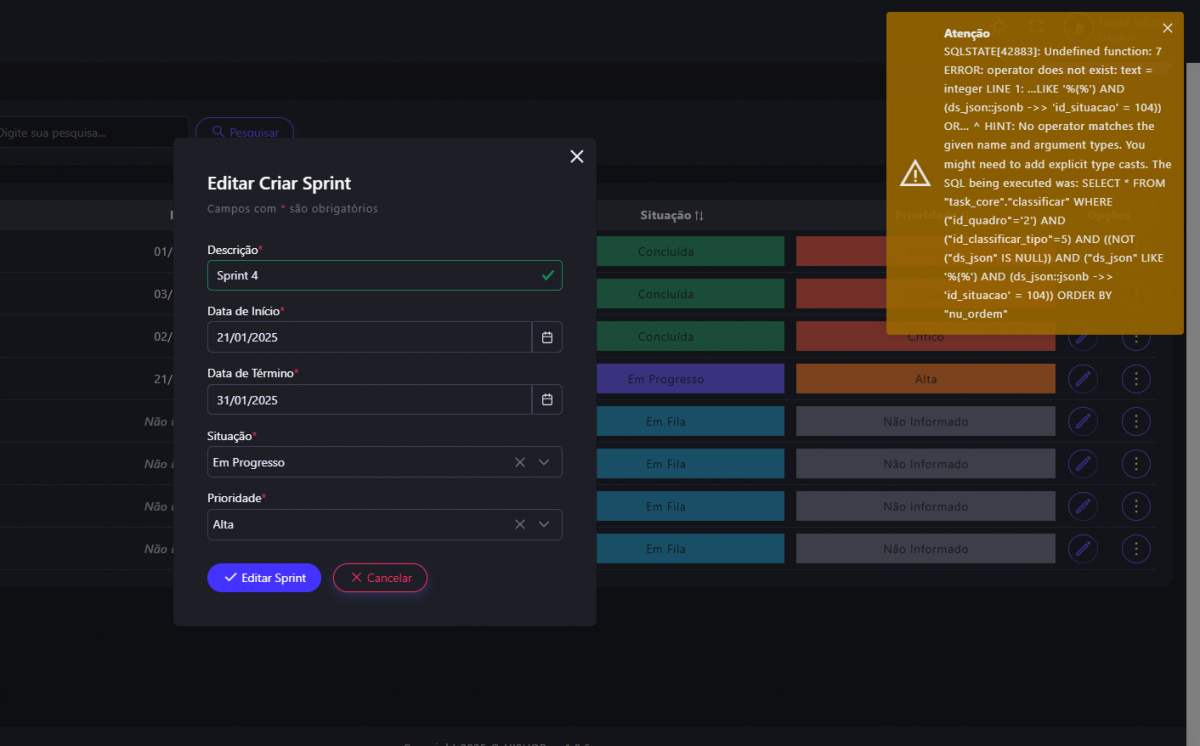Screen dimensions: 1200x746
Task: Click the pencil edit icon in the Alta priority row
Action: [1082, 379]
